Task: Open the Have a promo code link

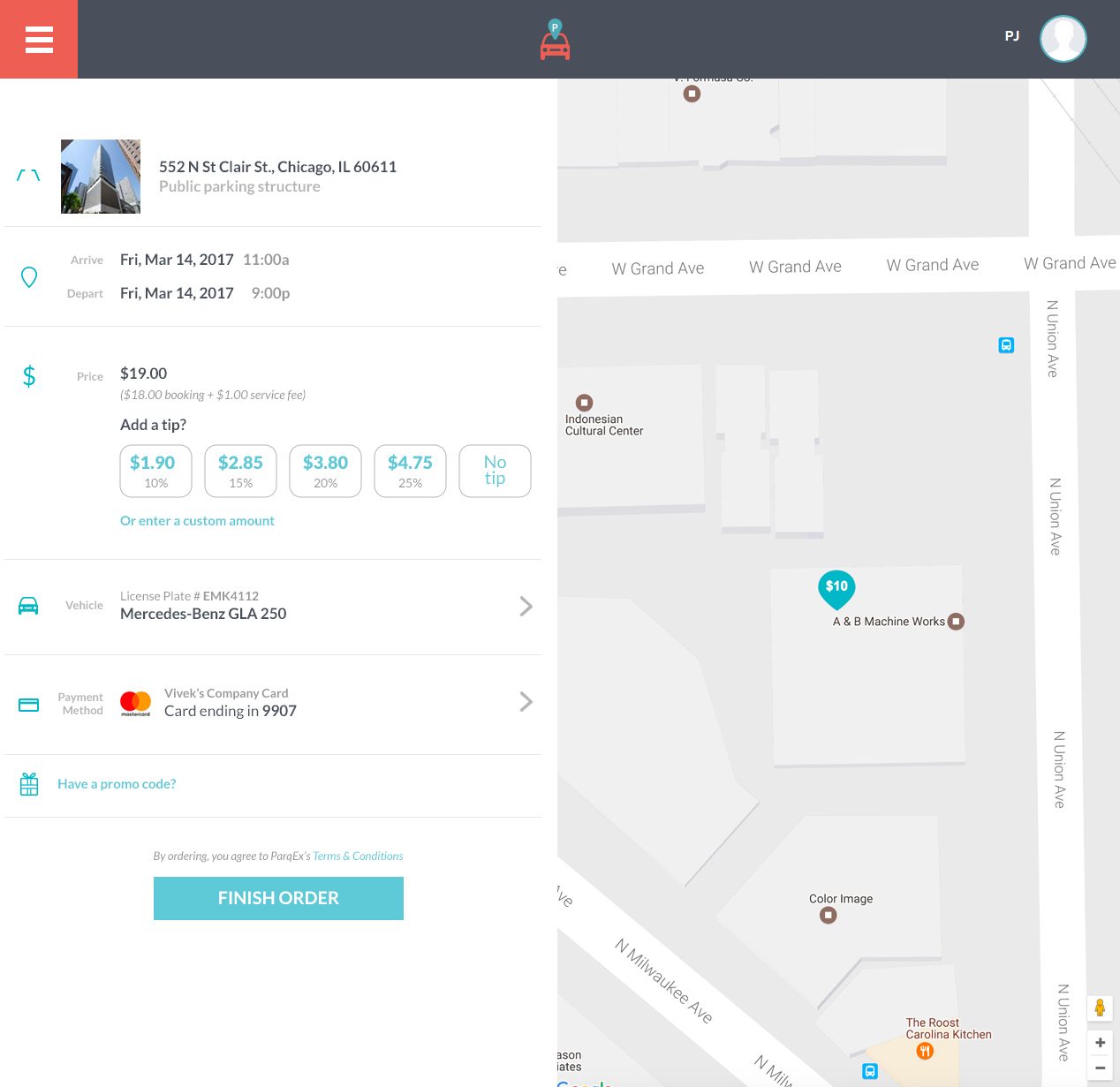Action: pos(117,784)
